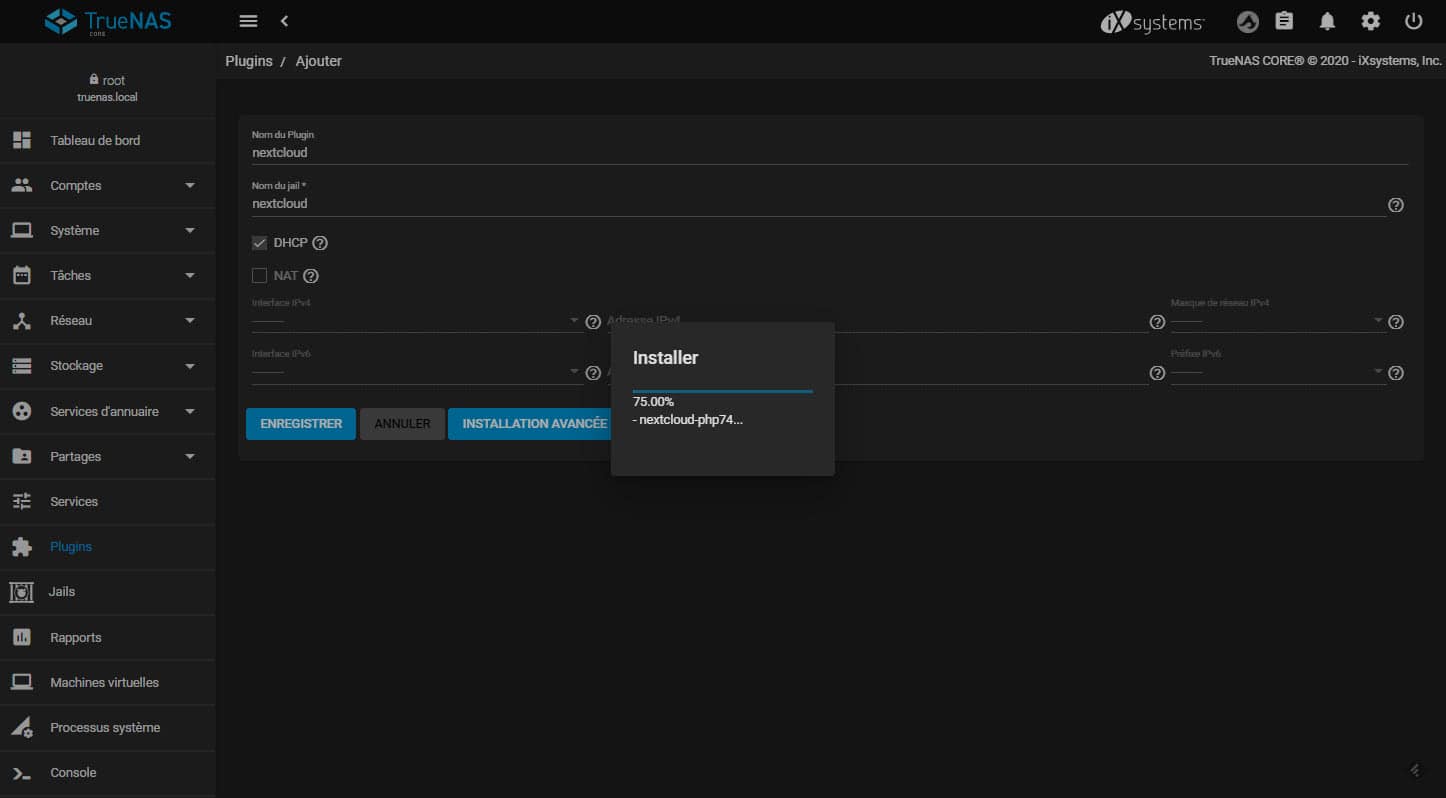The width and height of the screenshot is (1446, 798).
Task: Expand the Système sidebar section
Action: pyautogui.click(x=108, y=231)
